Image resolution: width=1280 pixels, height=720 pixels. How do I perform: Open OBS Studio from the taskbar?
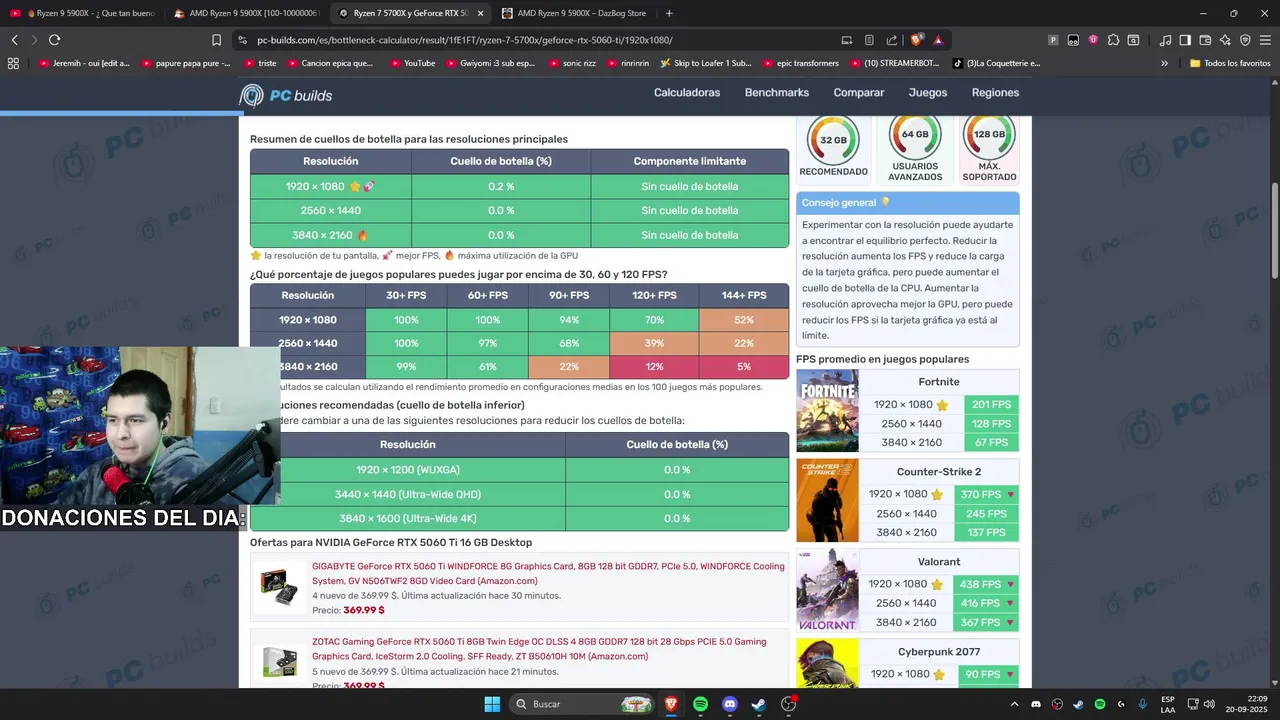coord(789,704)
